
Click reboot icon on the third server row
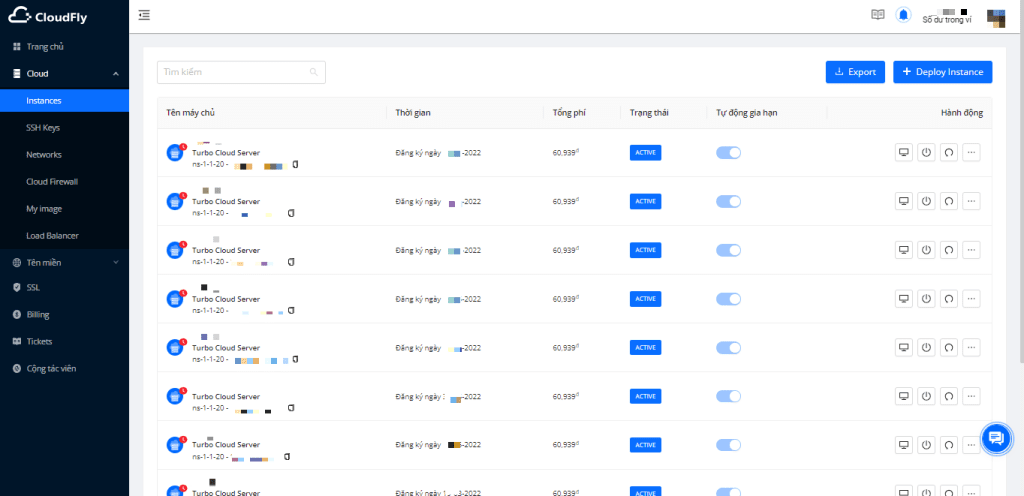947,250
